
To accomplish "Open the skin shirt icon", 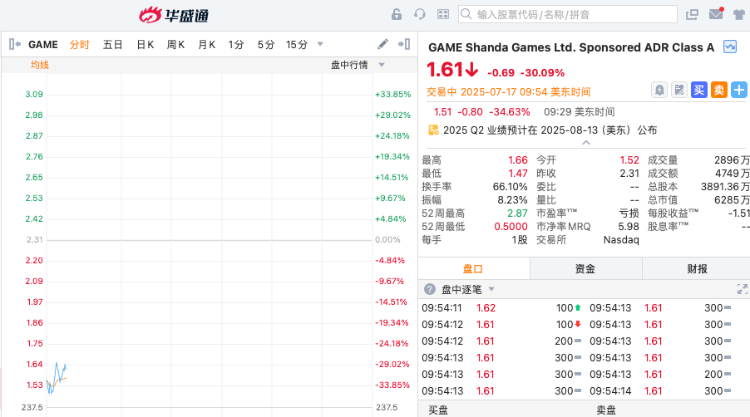I will coord(739,14).
